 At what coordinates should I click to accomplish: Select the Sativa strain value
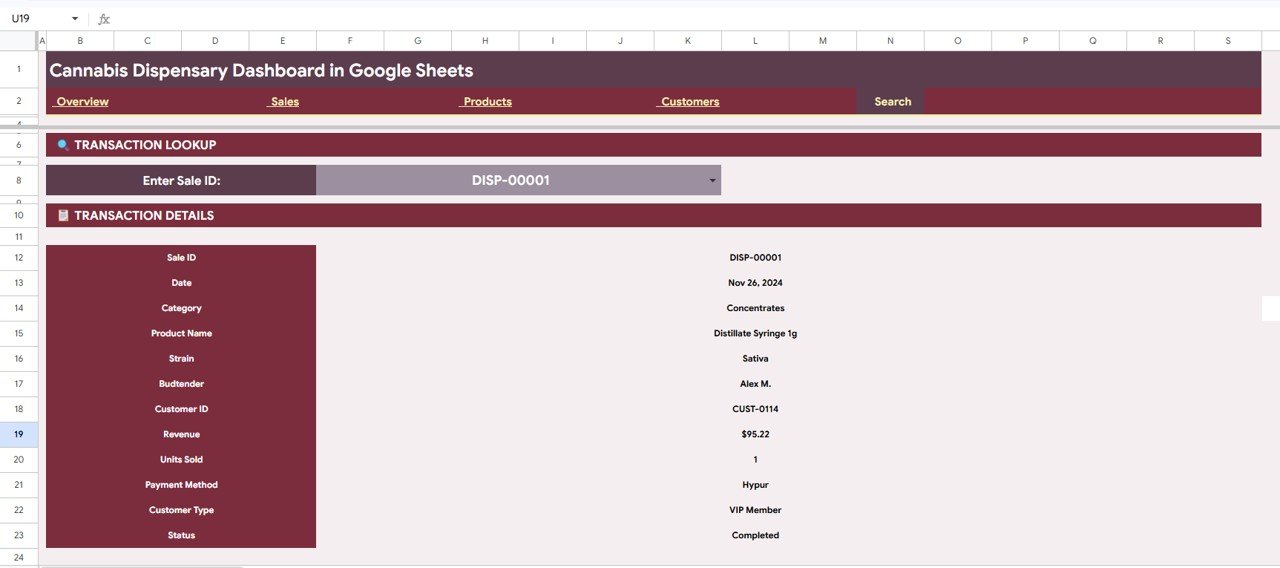pos(755,358)
